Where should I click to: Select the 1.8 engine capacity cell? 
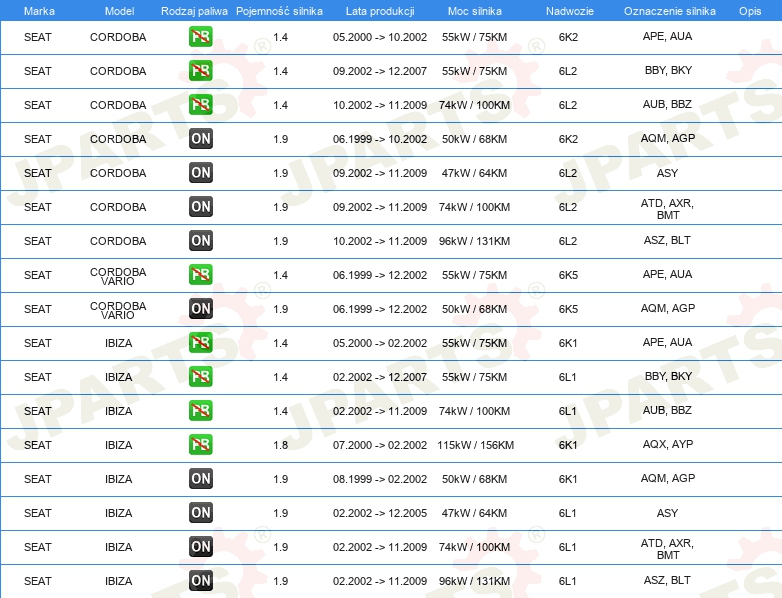pos(280,445)
